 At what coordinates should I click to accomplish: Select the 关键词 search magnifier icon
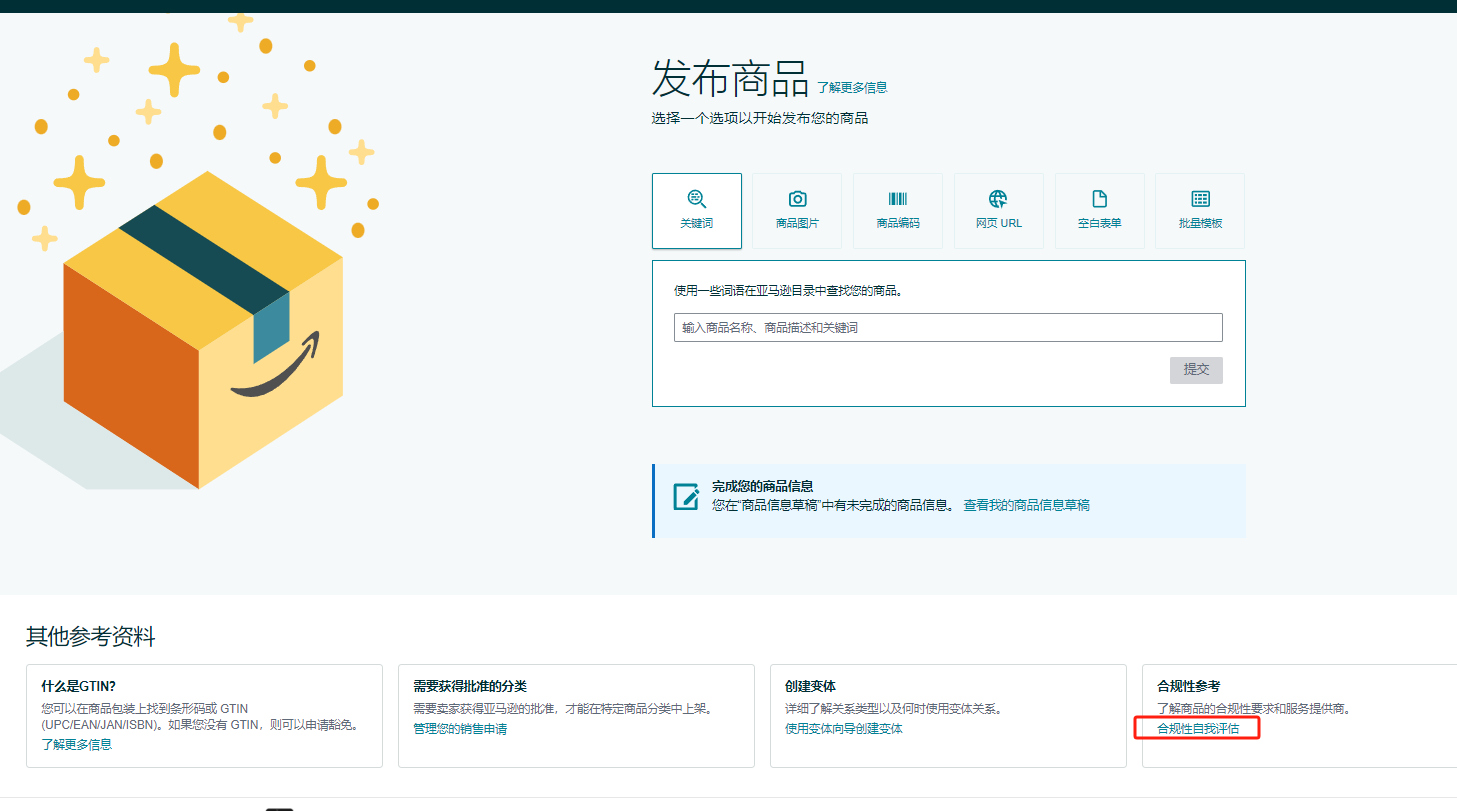[697, 198]
